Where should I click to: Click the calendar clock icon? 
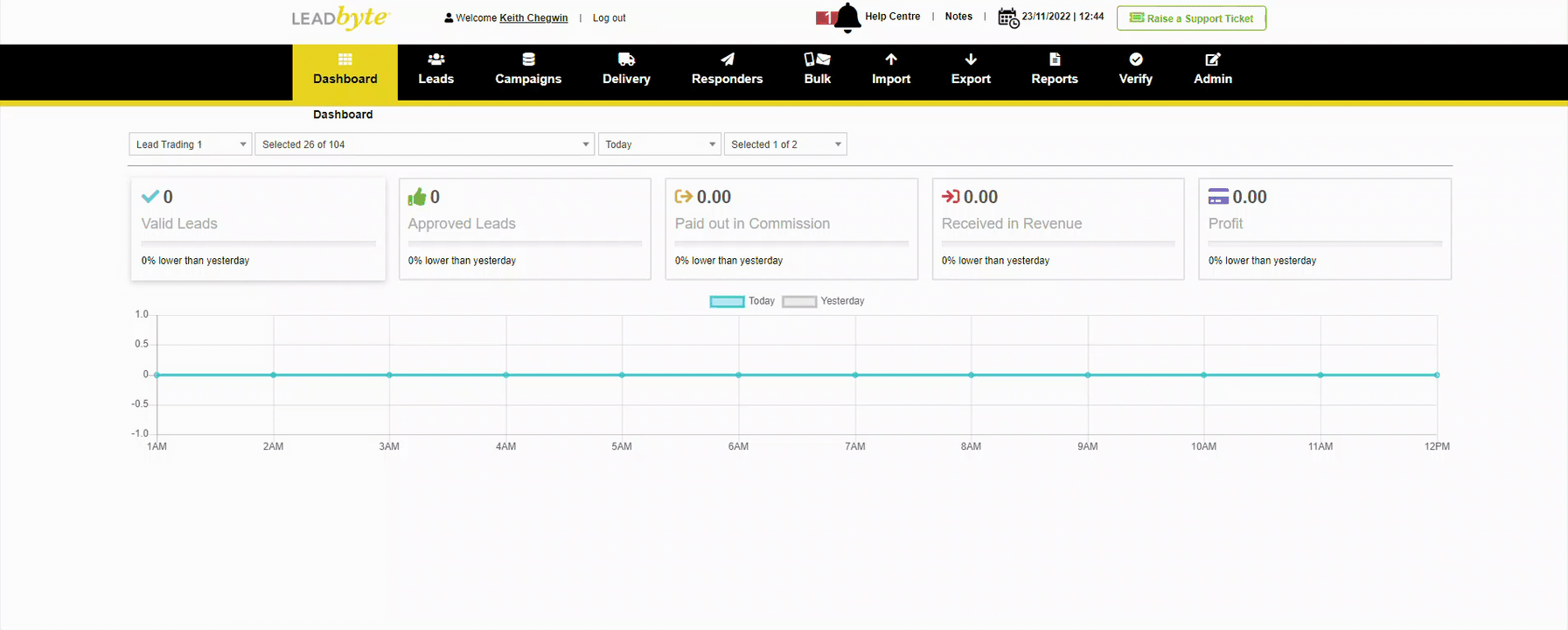tap(1008, 17)
